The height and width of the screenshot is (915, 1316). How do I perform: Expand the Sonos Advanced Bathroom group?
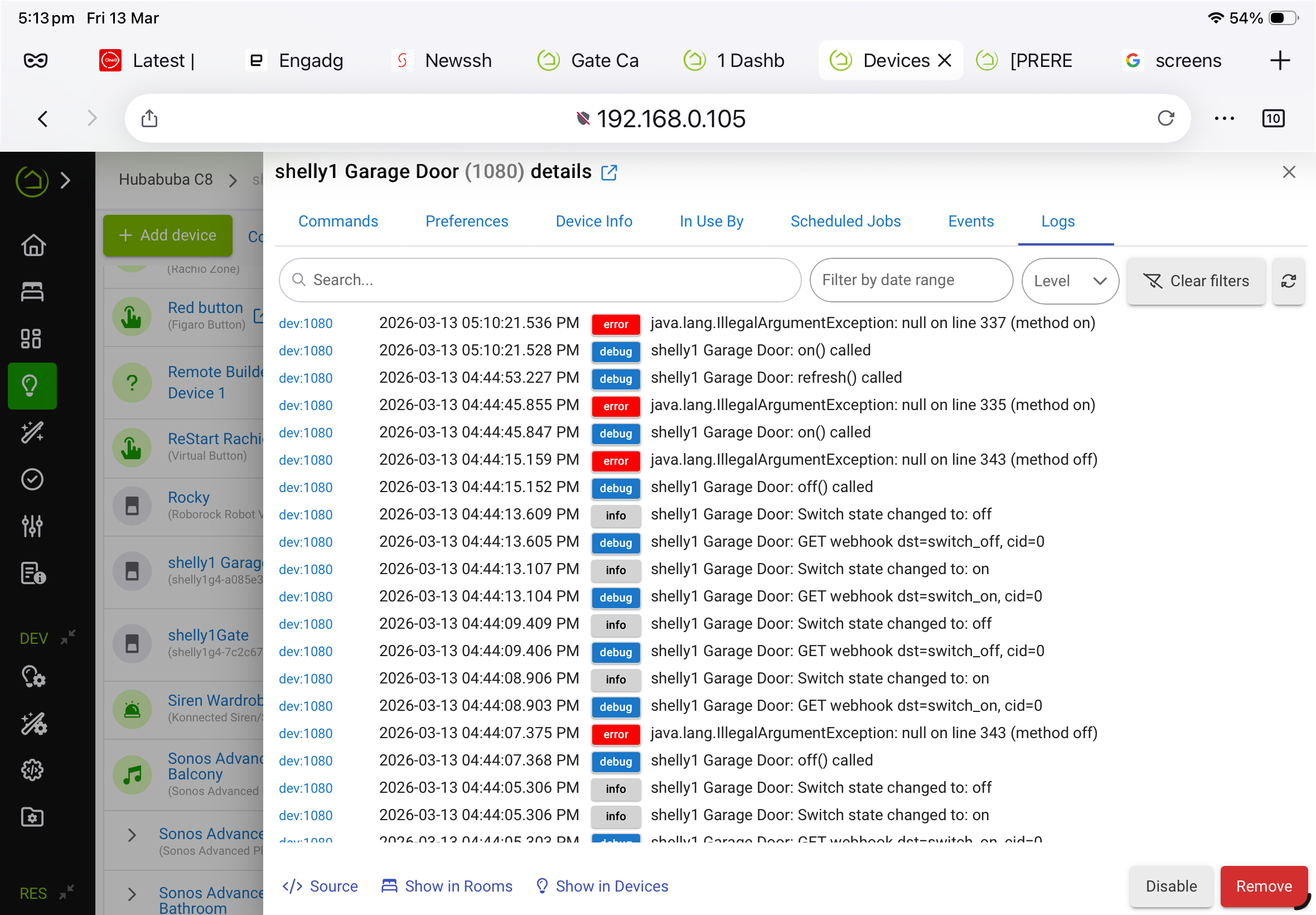pos(132,894)
